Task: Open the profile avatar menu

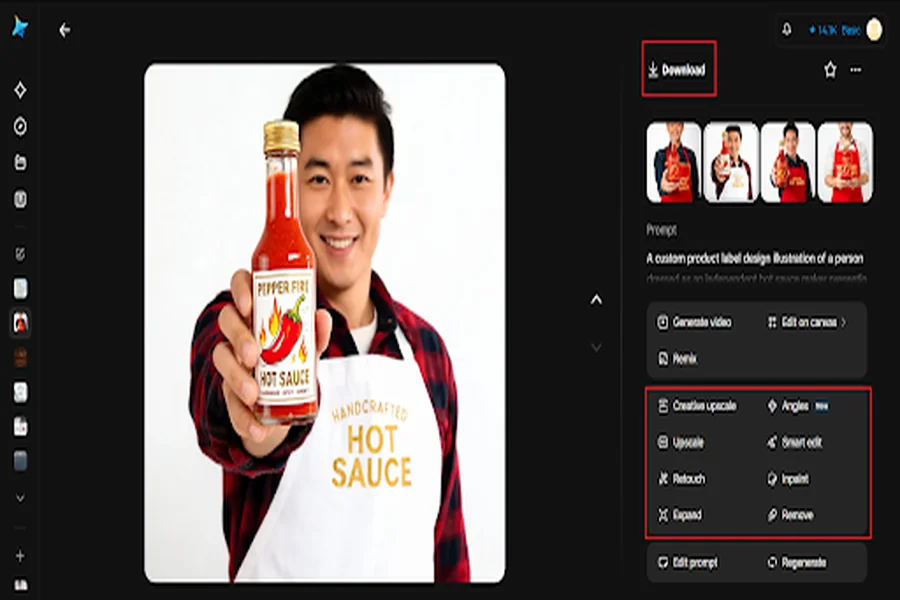Action: pyautogui.click(x=874, y=30)
